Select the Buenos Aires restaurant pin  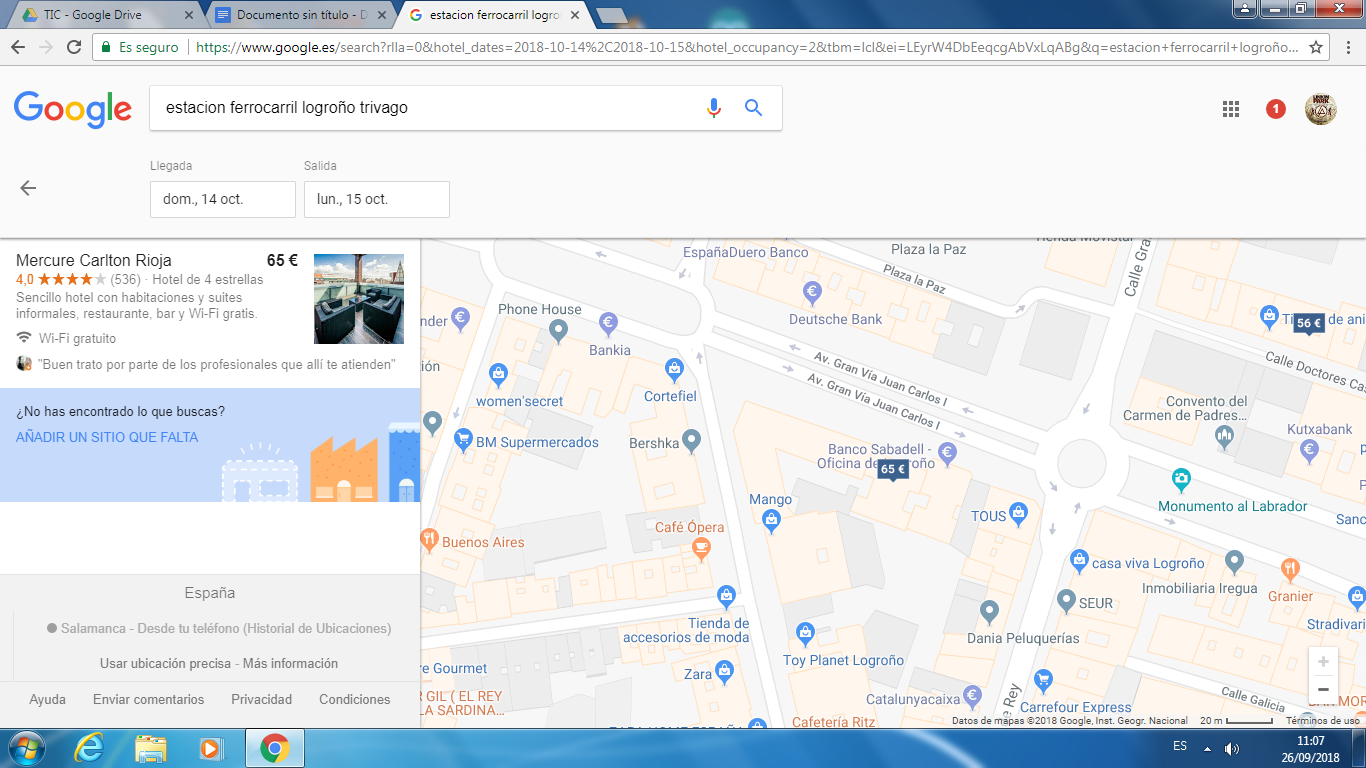[x=430, y=540]
